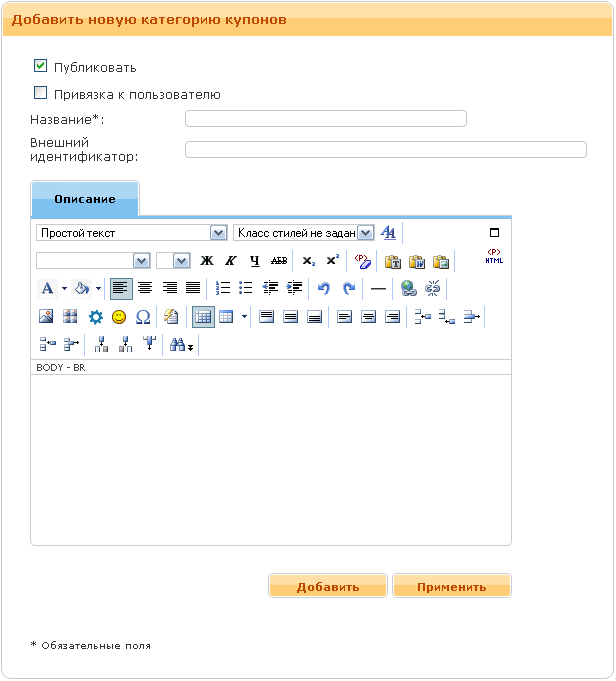The image size is (616, 681).
Task: Select the Описание tab
Action: pos(85,199)
